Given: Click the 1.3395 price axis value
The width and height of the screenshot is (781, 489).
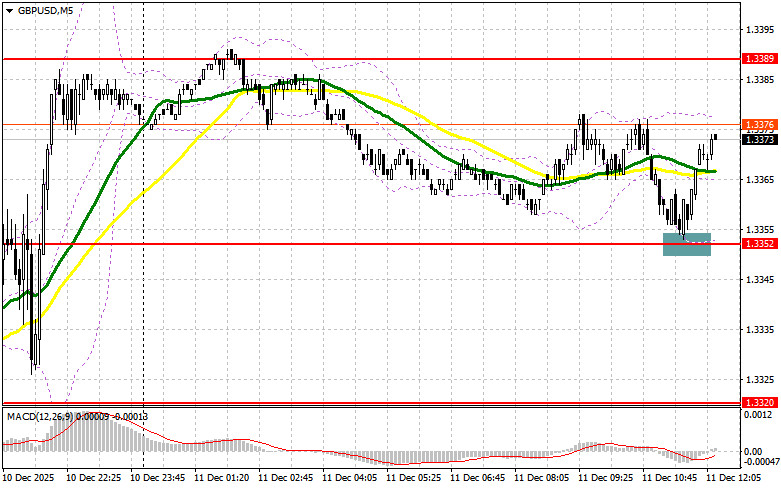Looking at the screenshot, I should pyautogui.click(x=760, y=29).
